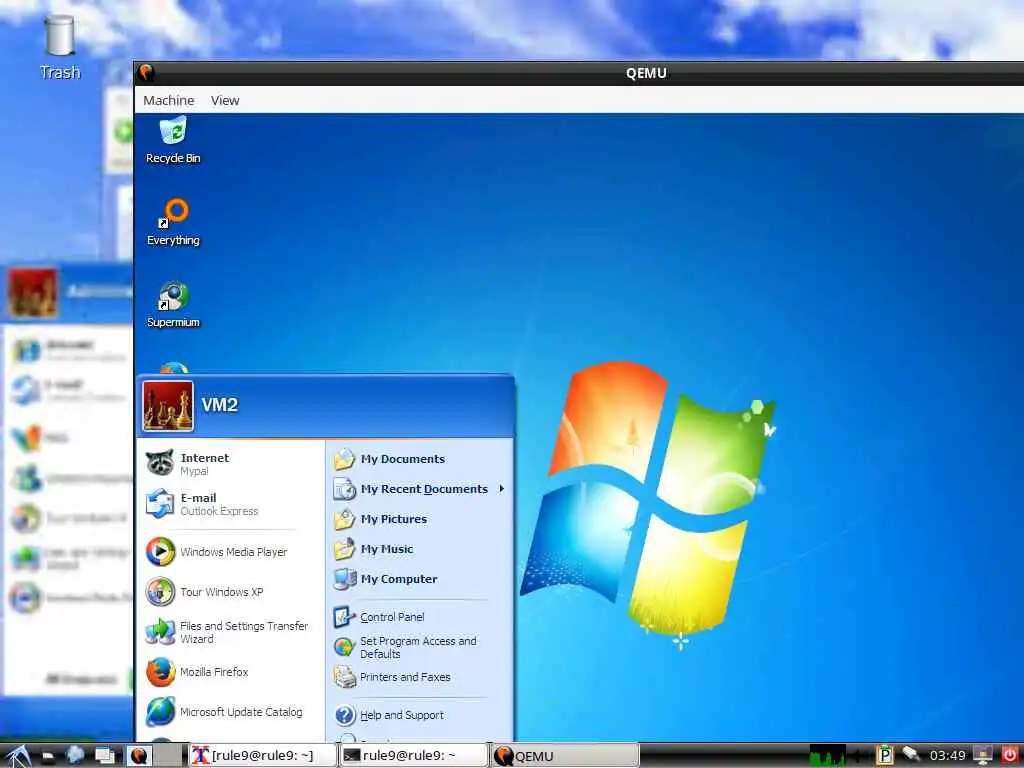Image resolution: width=1024 pixels, height=768 pixels.
Task: Open Mypal raccoon Internet icon
Action: [x=159, y=463]
